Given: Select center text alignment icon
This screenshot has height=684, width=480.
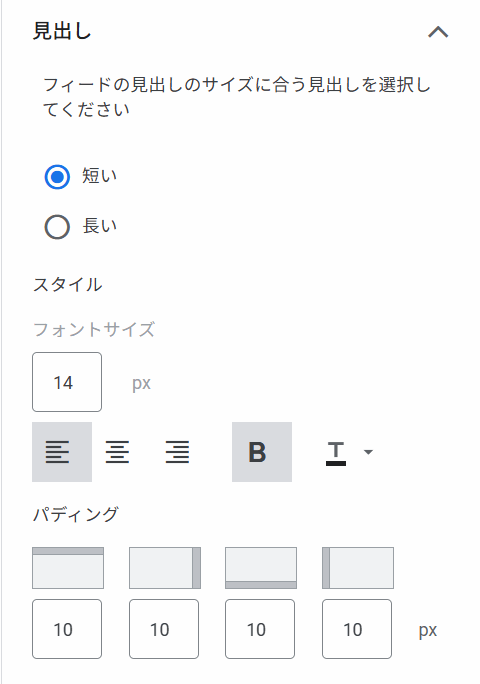Looking at the screenshot, I should click(117, 451).
